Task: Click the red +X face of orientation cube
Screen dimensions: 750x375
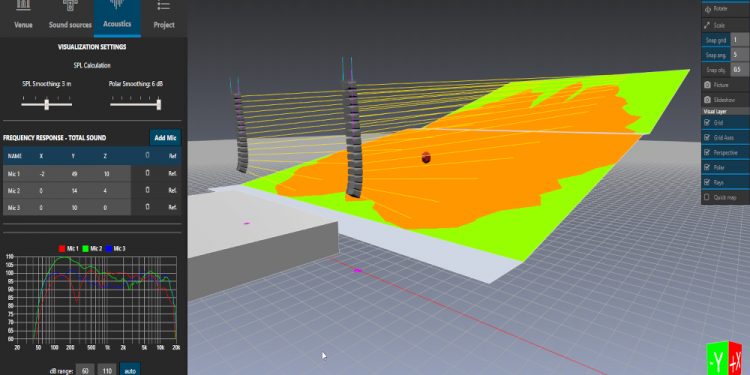Action: pos(736,359)
